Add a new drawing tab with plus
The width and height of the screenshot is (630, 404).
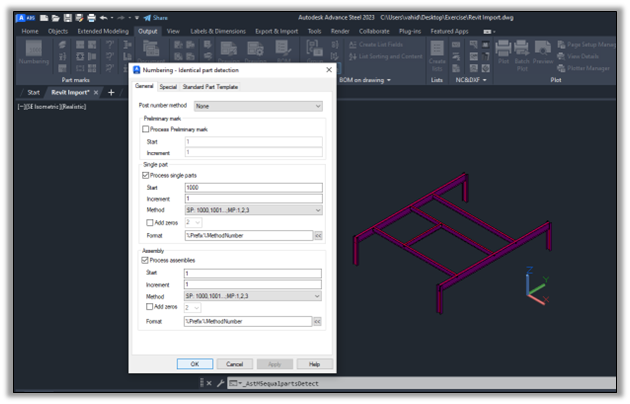[111, 92]
